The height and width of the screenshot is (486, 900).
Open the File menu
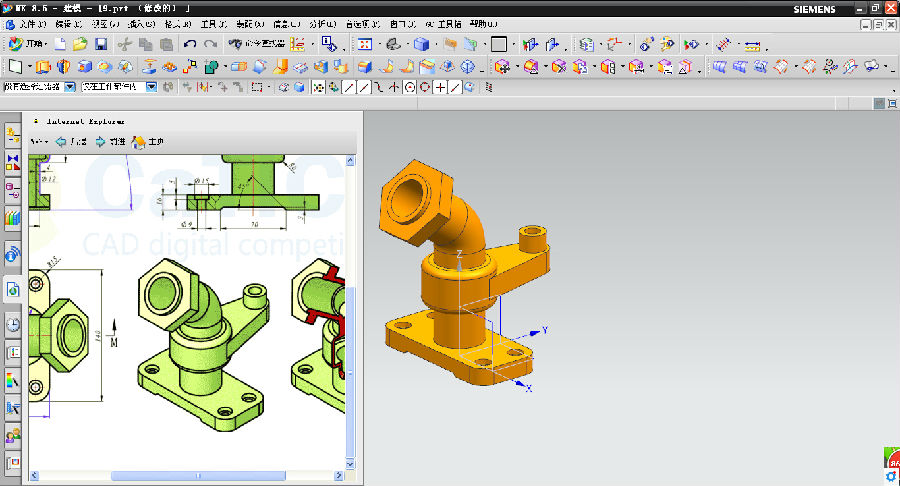pyautogui.click(x=32, y=23)
